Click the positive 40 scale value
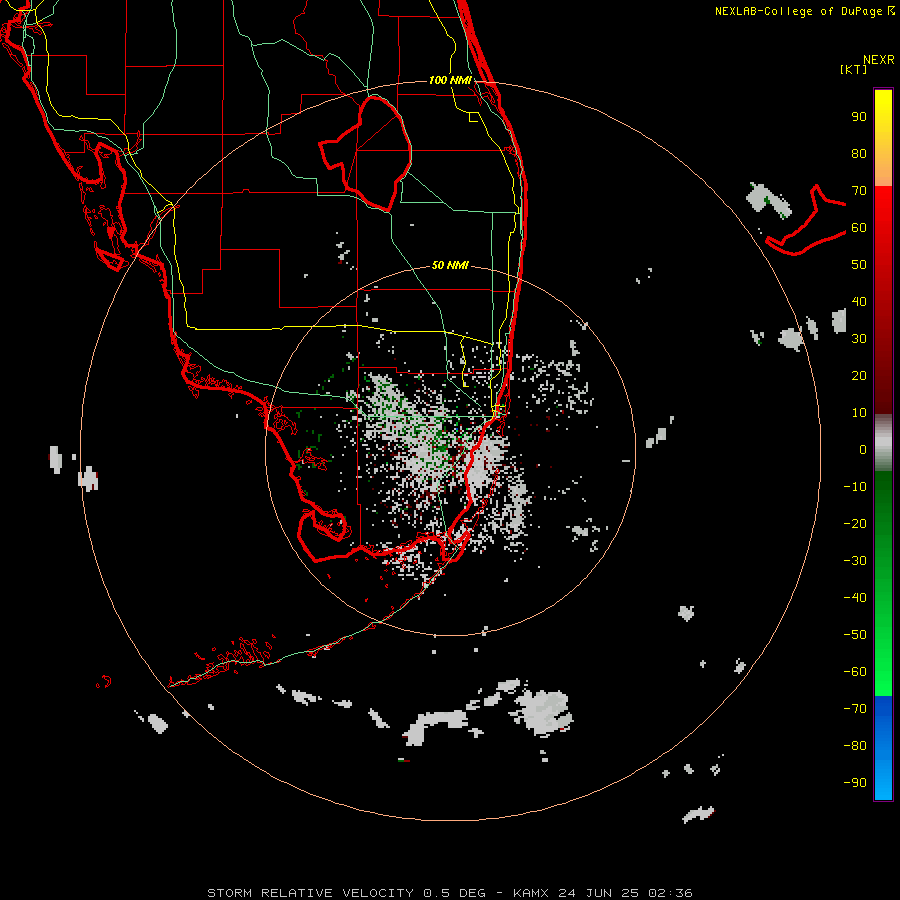The image size is (900, 900). coord(859,302)
